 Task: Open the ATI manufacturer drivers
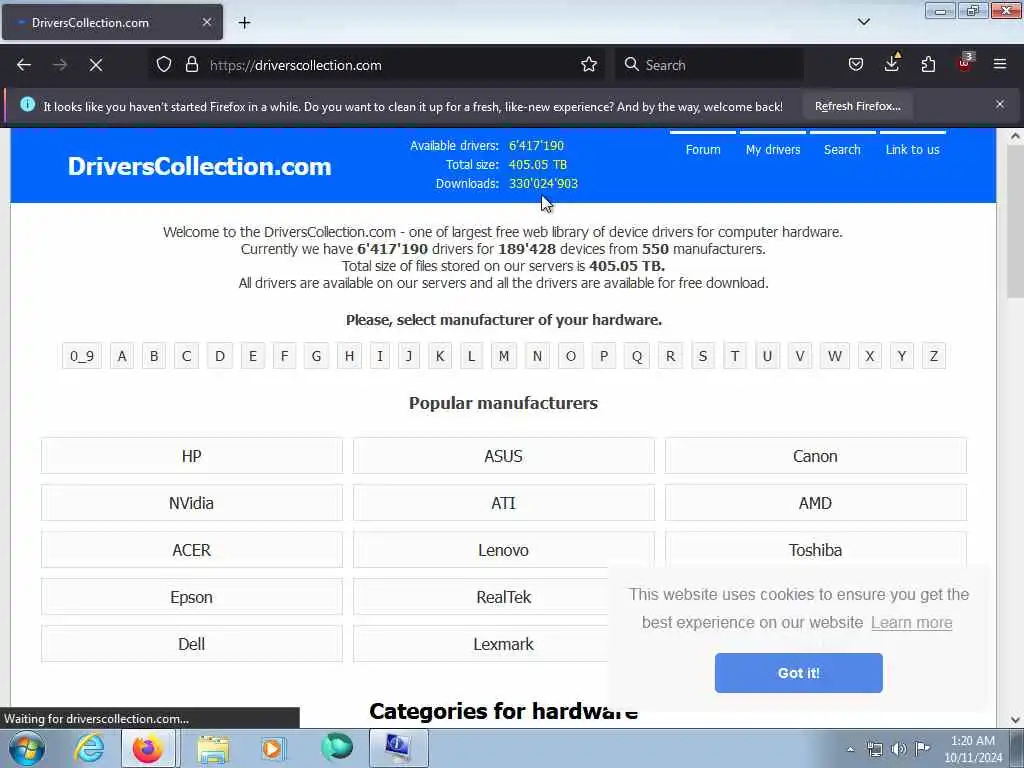click(x=504, y=503)
